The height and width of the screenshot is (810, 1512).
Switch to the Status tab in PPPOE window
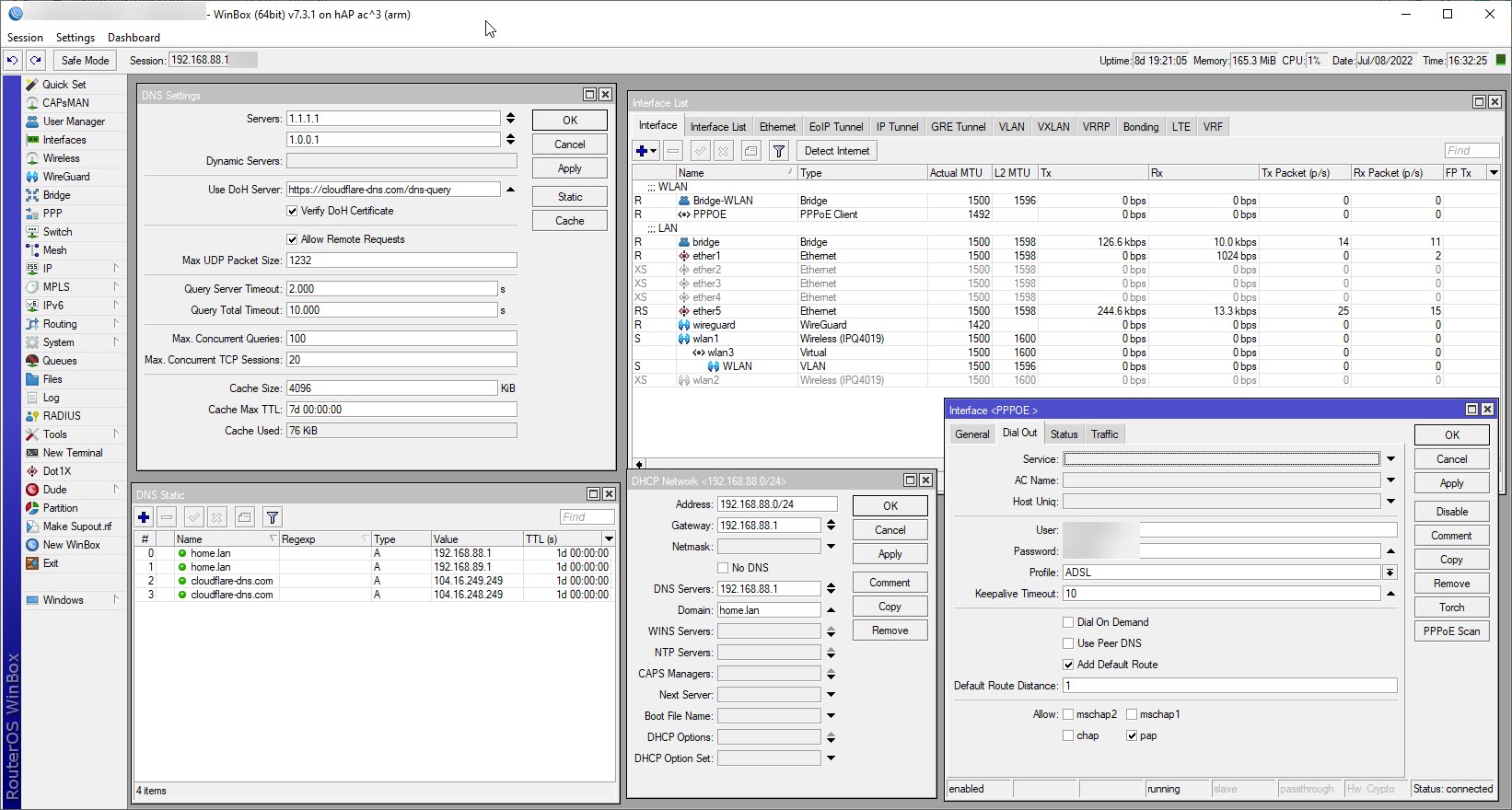(x=1064, y=434)
